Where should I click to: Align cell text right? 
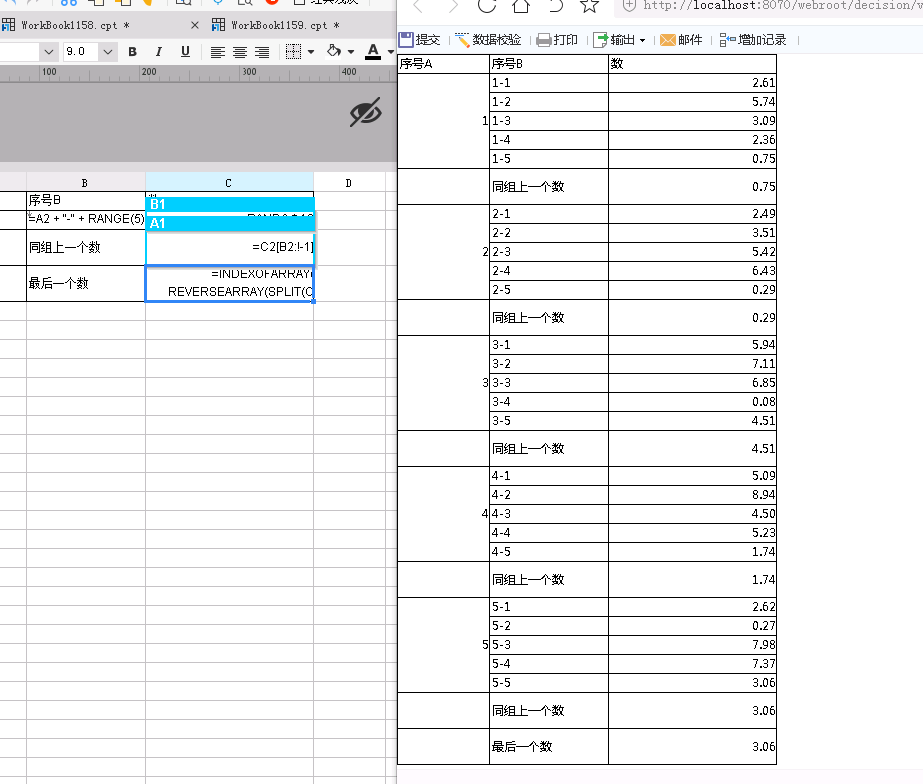[x=262, y=52]
